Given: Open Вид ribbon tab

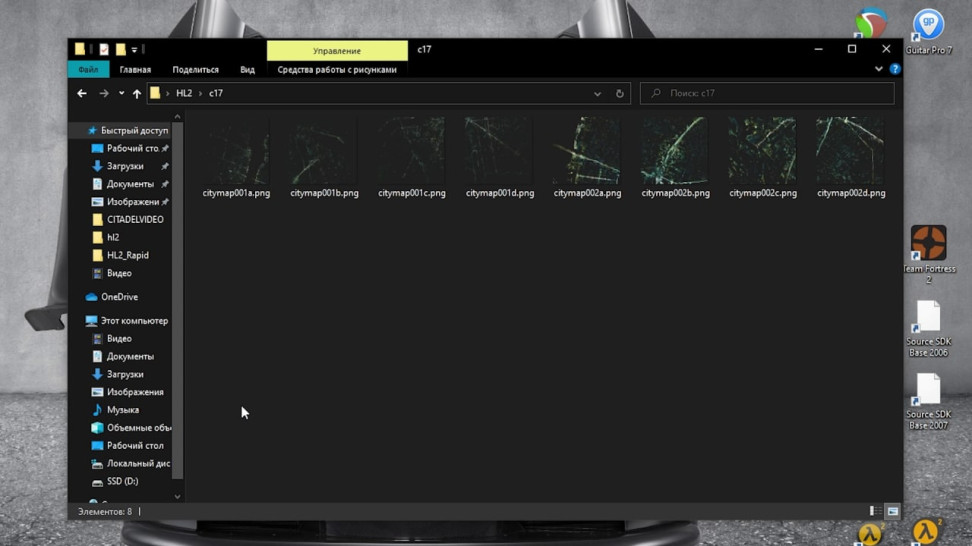Looking at the screenshot, I should [x=247, y=69].
